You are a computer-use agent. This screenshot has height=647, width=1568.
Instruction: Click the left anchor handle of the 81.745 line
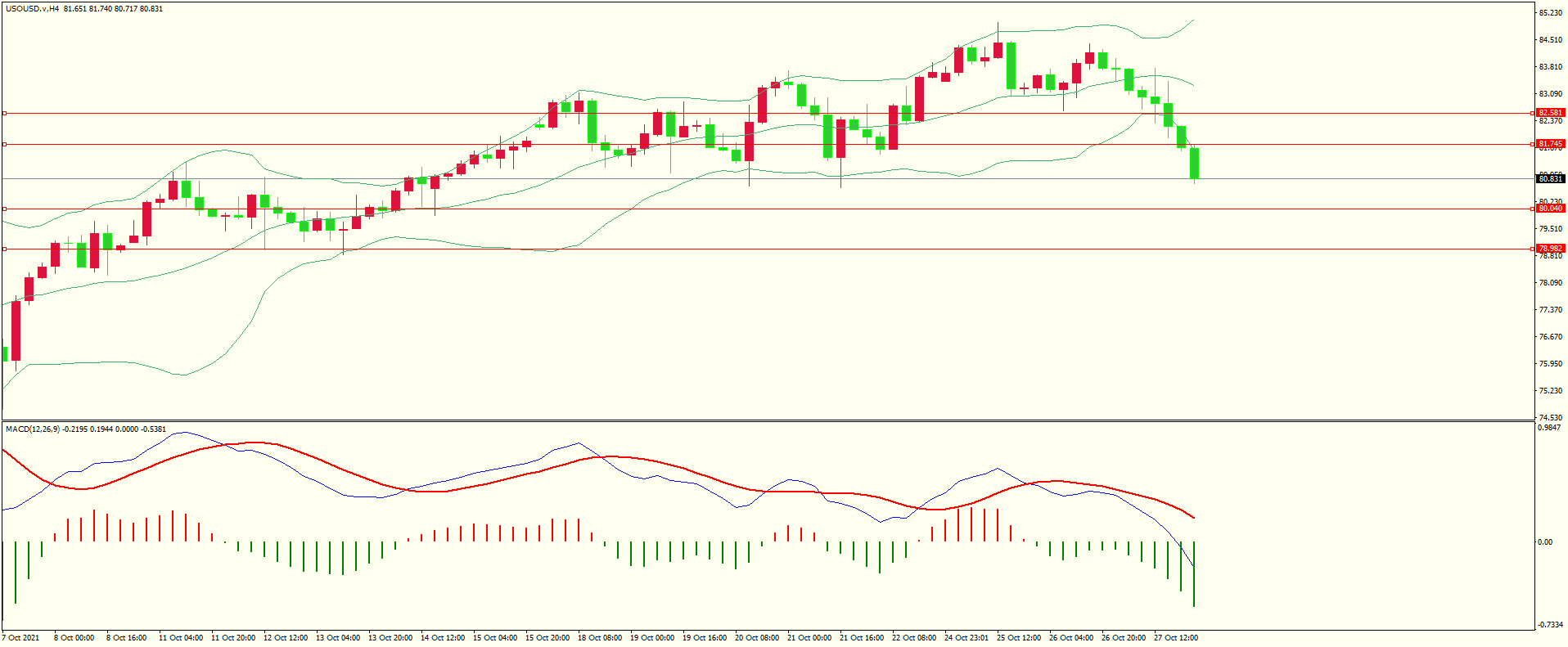point(4,144)
